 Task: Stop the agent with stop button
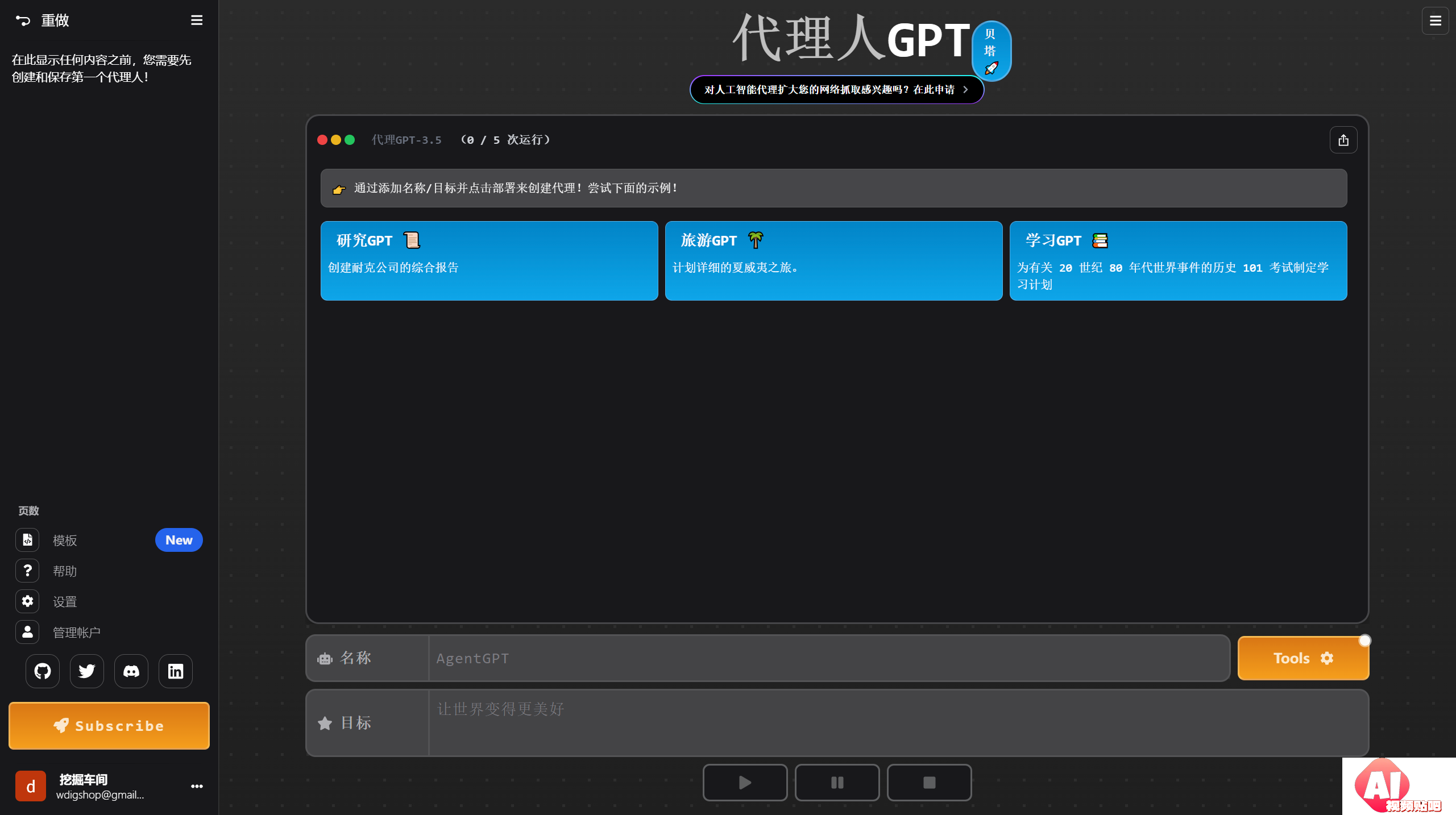click(930, 783)
